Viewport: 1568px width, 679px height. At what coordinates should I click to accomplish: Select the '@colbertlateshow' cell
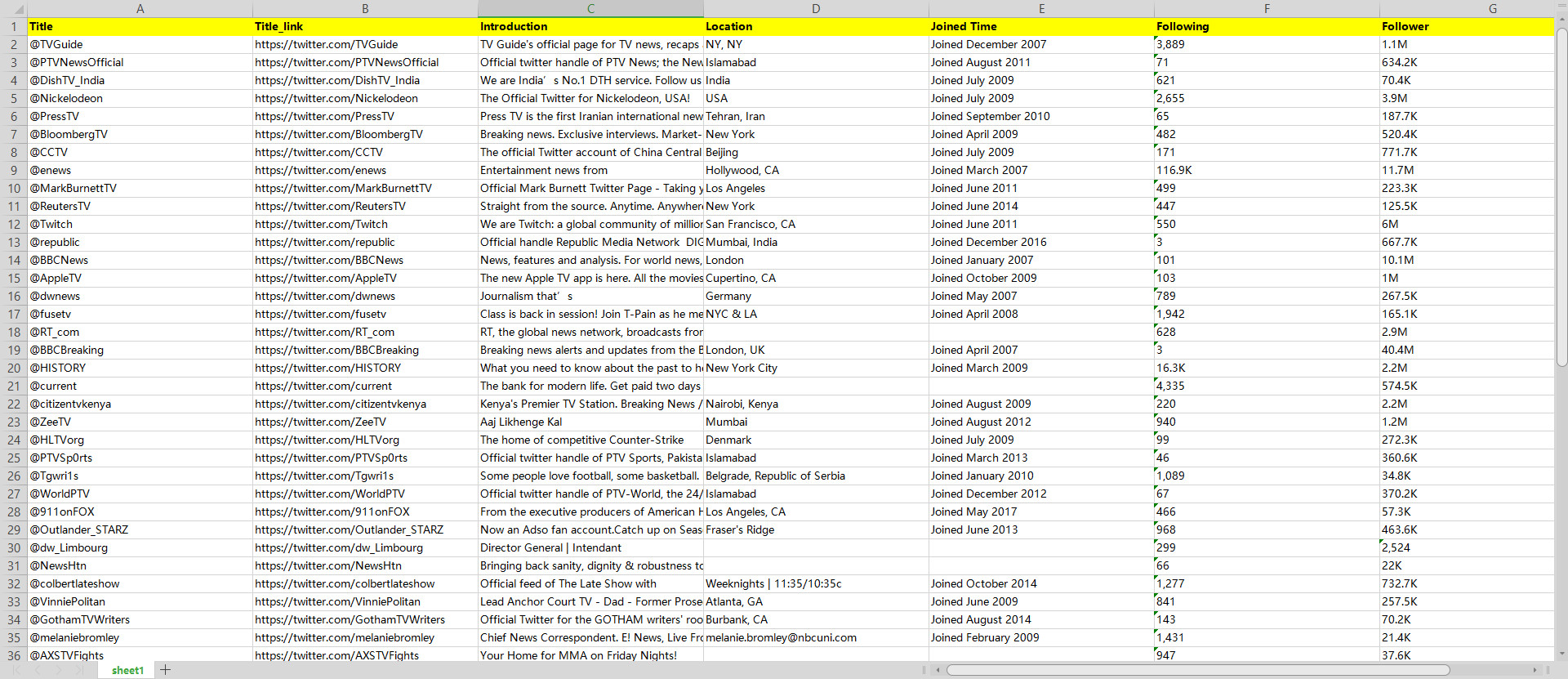point(140,583)
